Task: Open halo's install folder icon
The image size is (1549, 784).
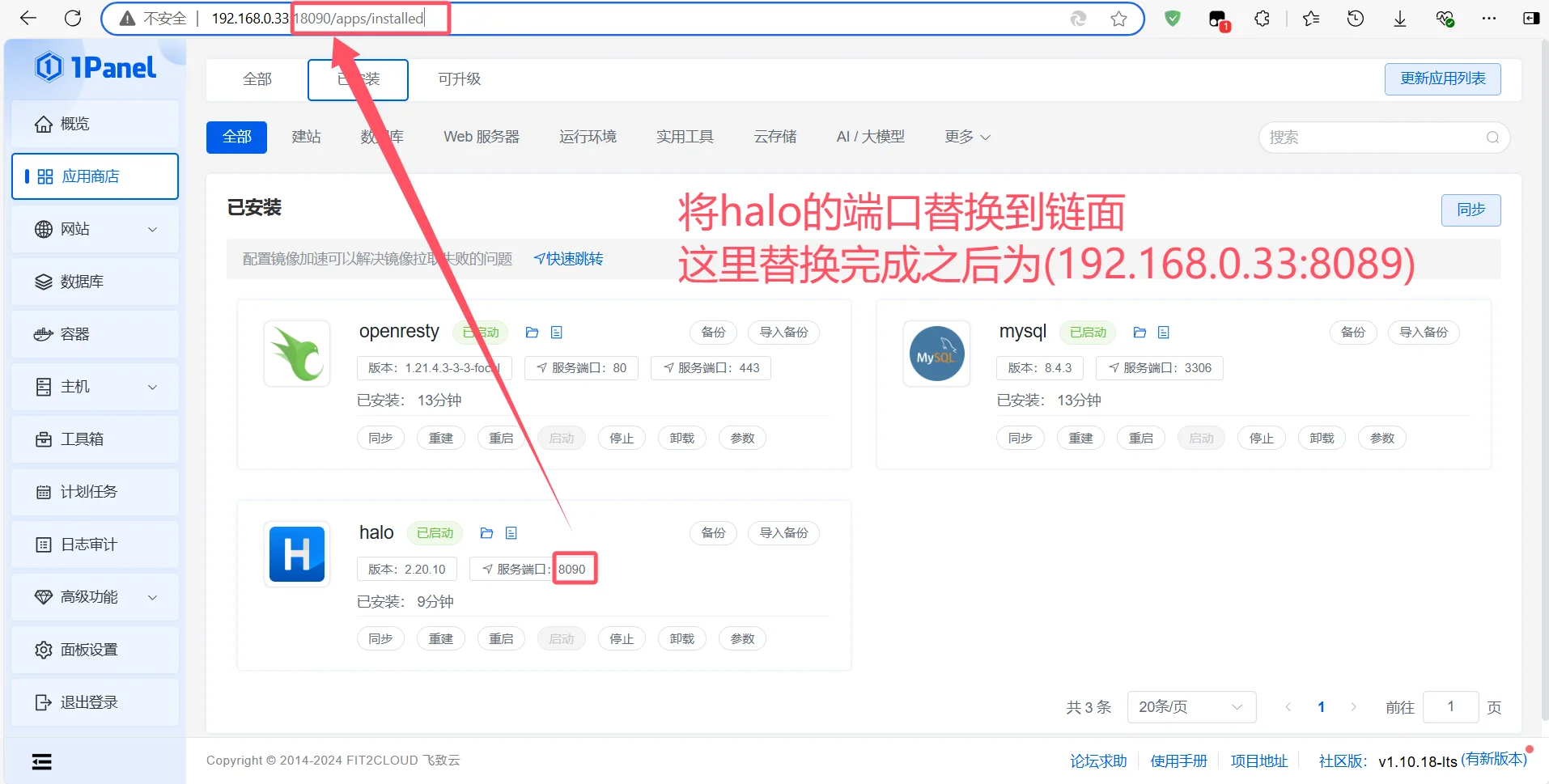Action: [486, 533]
